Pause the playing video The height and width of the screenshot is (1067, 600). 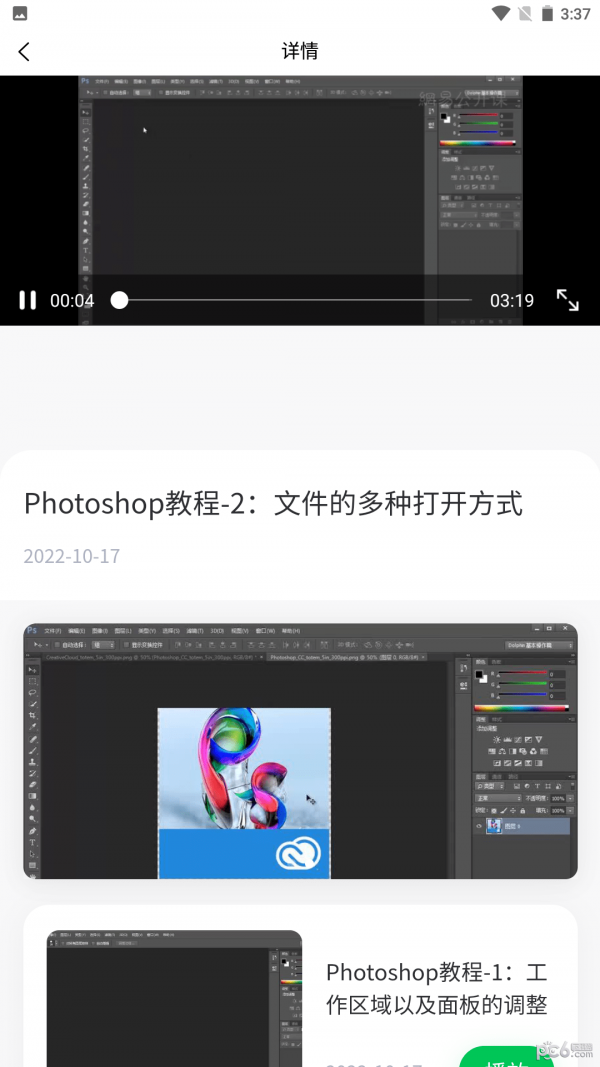[x=27, y=300]
